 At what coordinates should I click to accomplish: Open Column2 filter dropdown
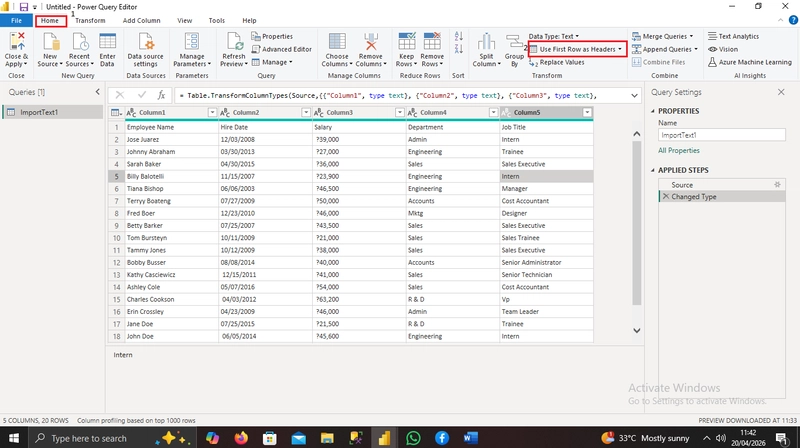(x=306, y=112)
